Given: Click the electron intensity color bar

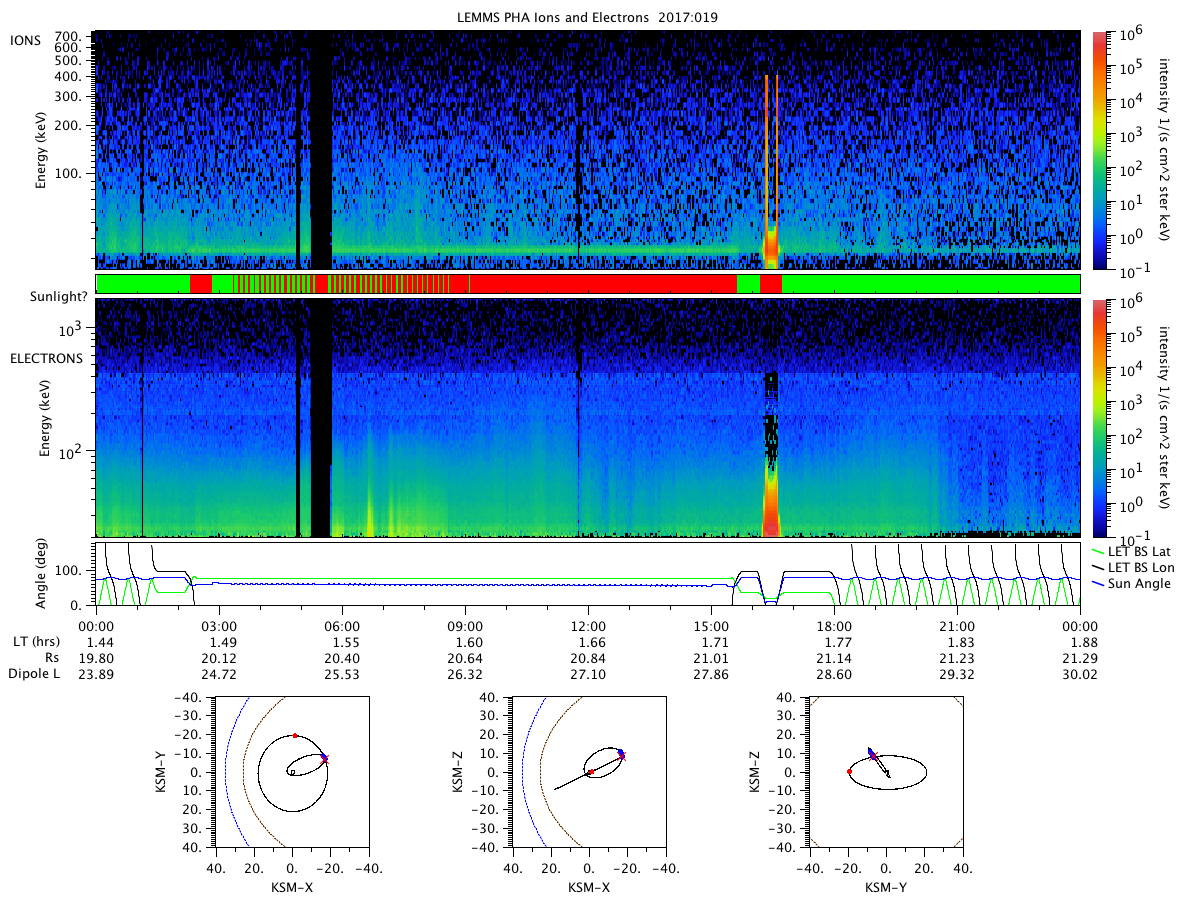Looking at the screenshot, I should (x=1100, y=418).
